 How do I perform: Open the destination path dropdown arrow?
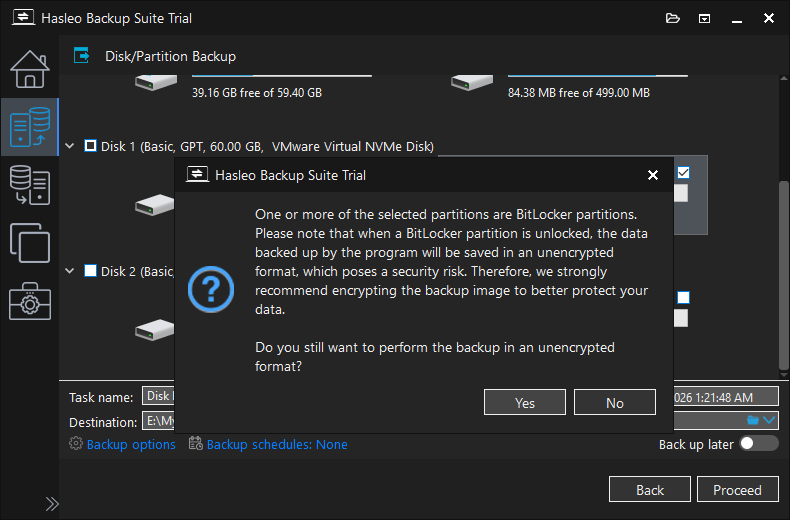point(769,420)
